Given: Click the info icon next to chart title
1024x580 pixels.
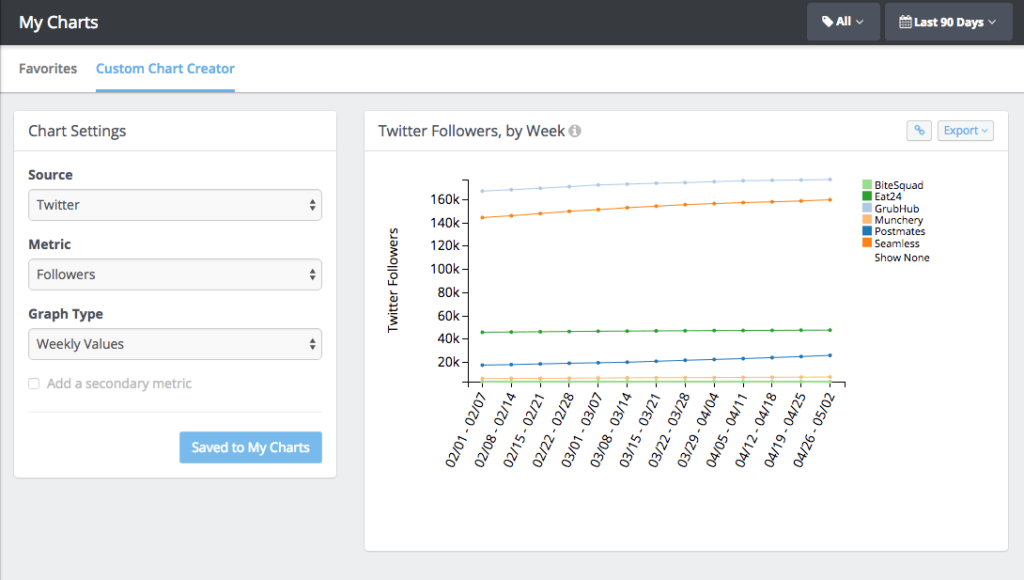Looking at the screenshot, I should click(576, 131).
